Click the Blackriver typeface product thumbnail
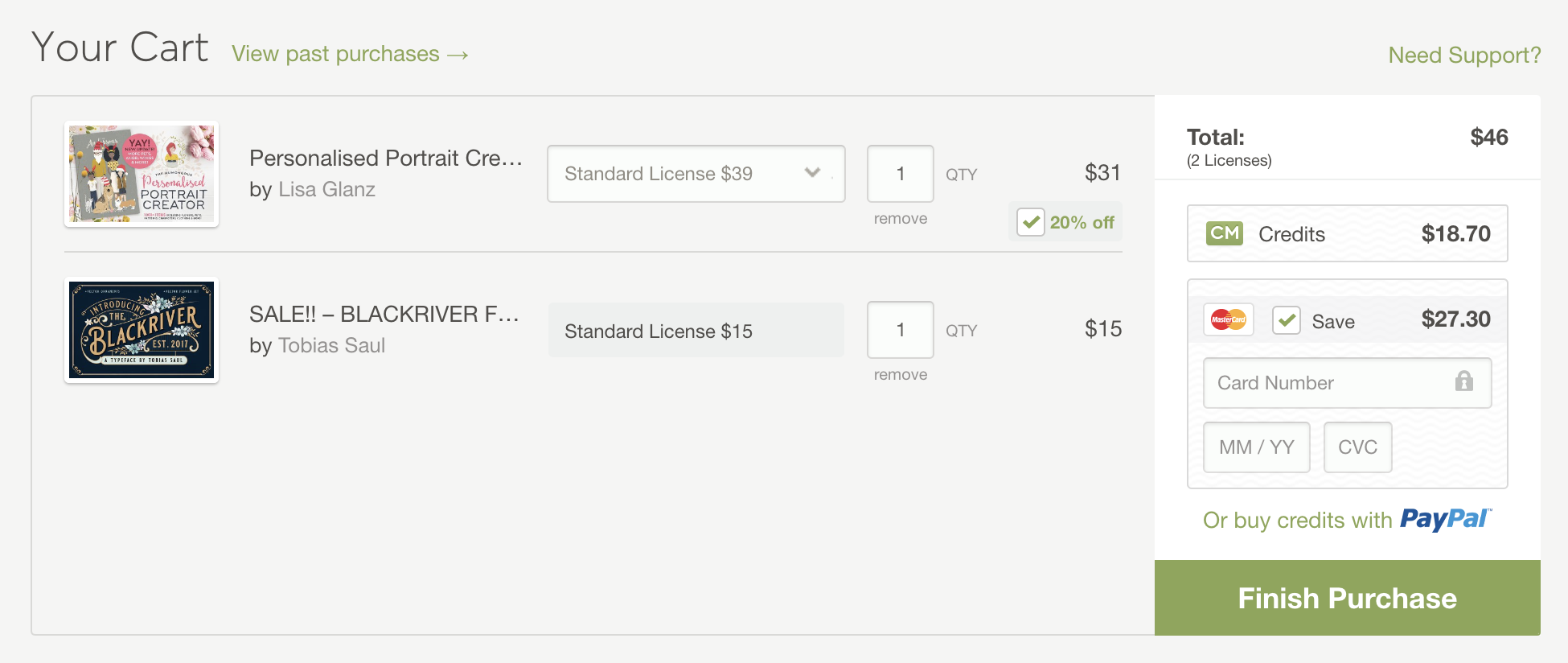This screenshot has width=1568, height=663. point(141,329)
